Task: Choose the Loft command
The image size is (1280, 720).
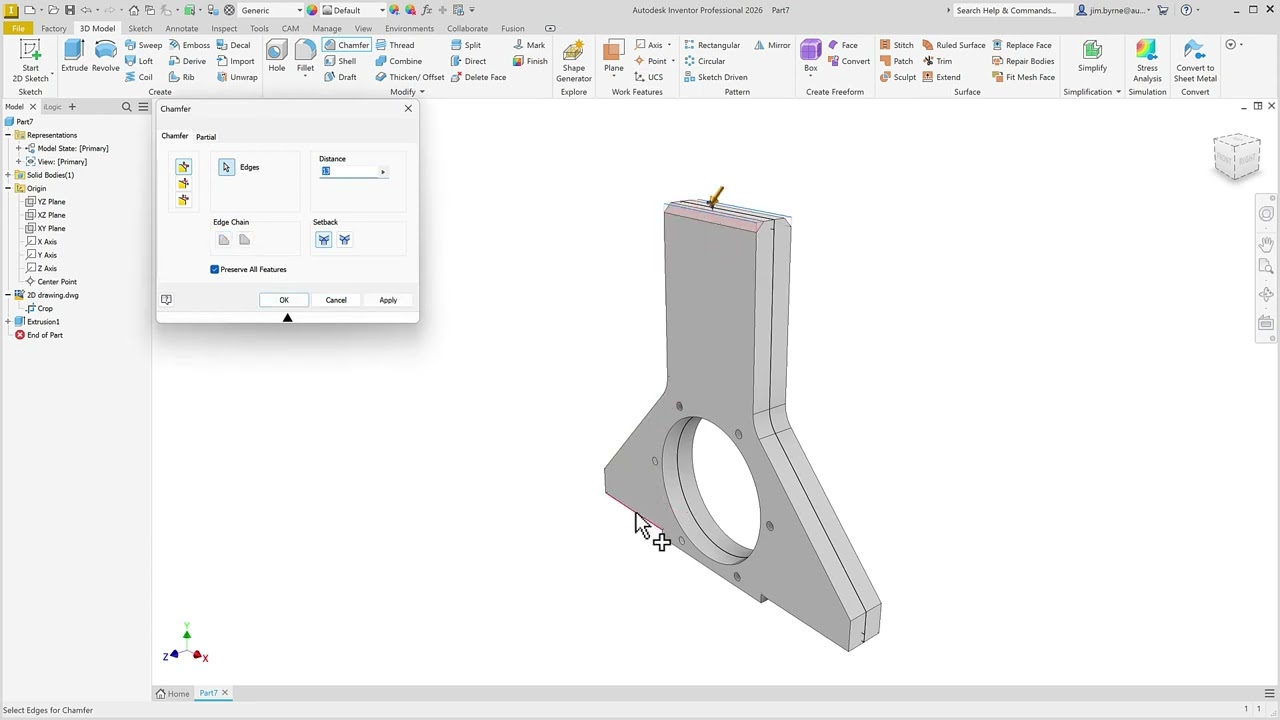Action: click(x=139, y=61)
